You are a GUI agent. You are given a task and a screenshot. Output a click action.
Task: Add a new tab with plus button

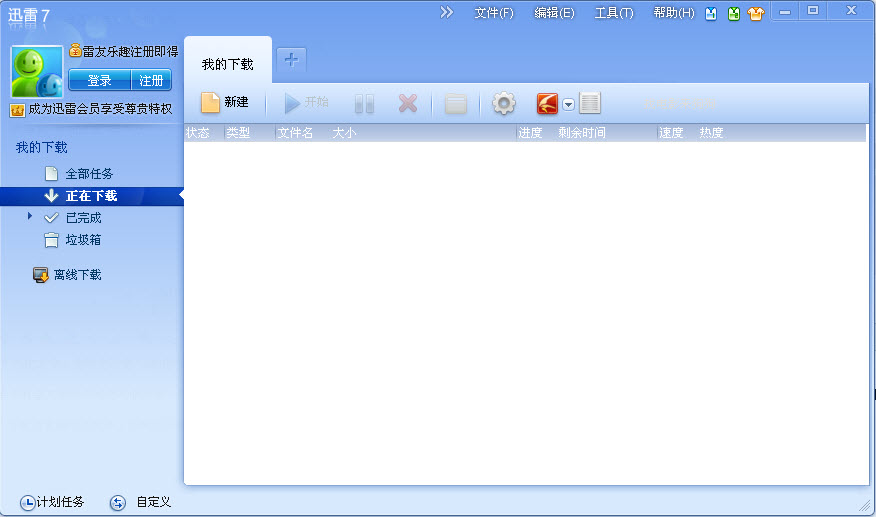(291, 59)
